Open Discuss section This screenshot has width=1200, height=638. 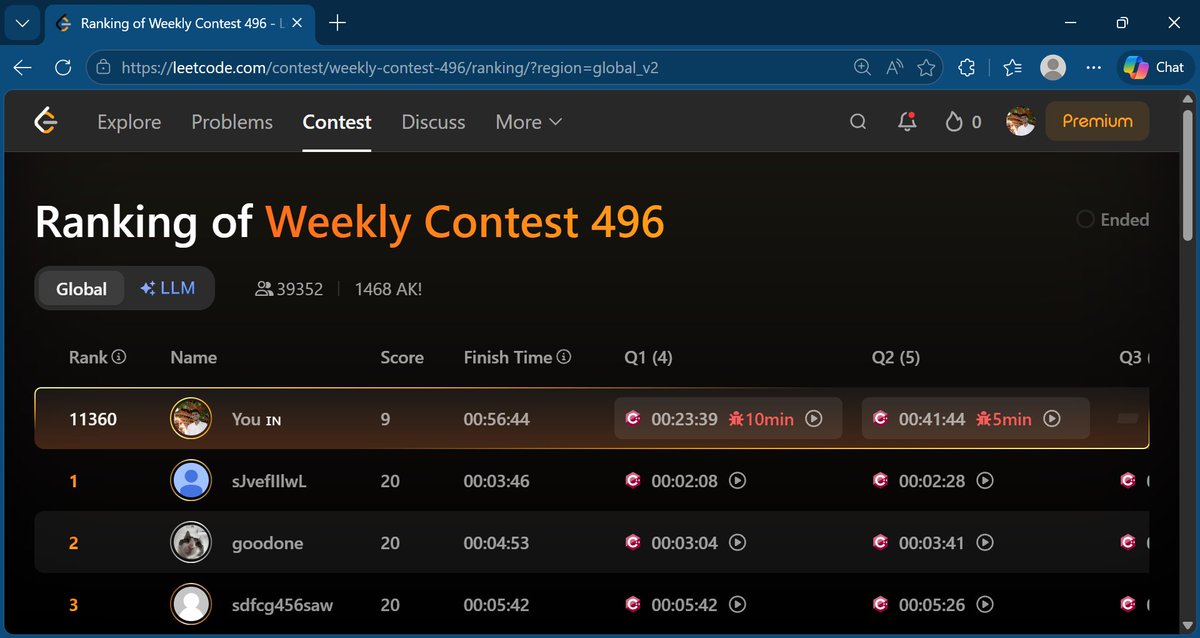(433, 122)
